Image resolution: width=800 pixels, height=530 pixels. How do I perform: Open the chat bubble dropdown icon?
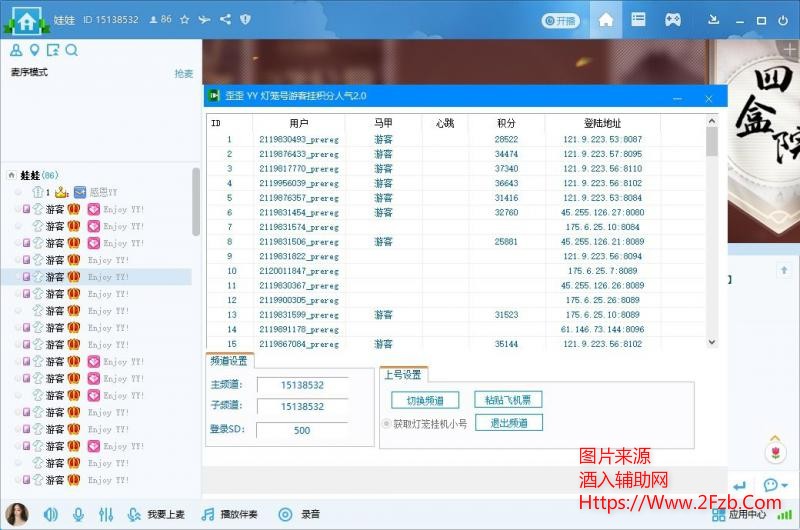pyautogui.click(x=776, y=484)
